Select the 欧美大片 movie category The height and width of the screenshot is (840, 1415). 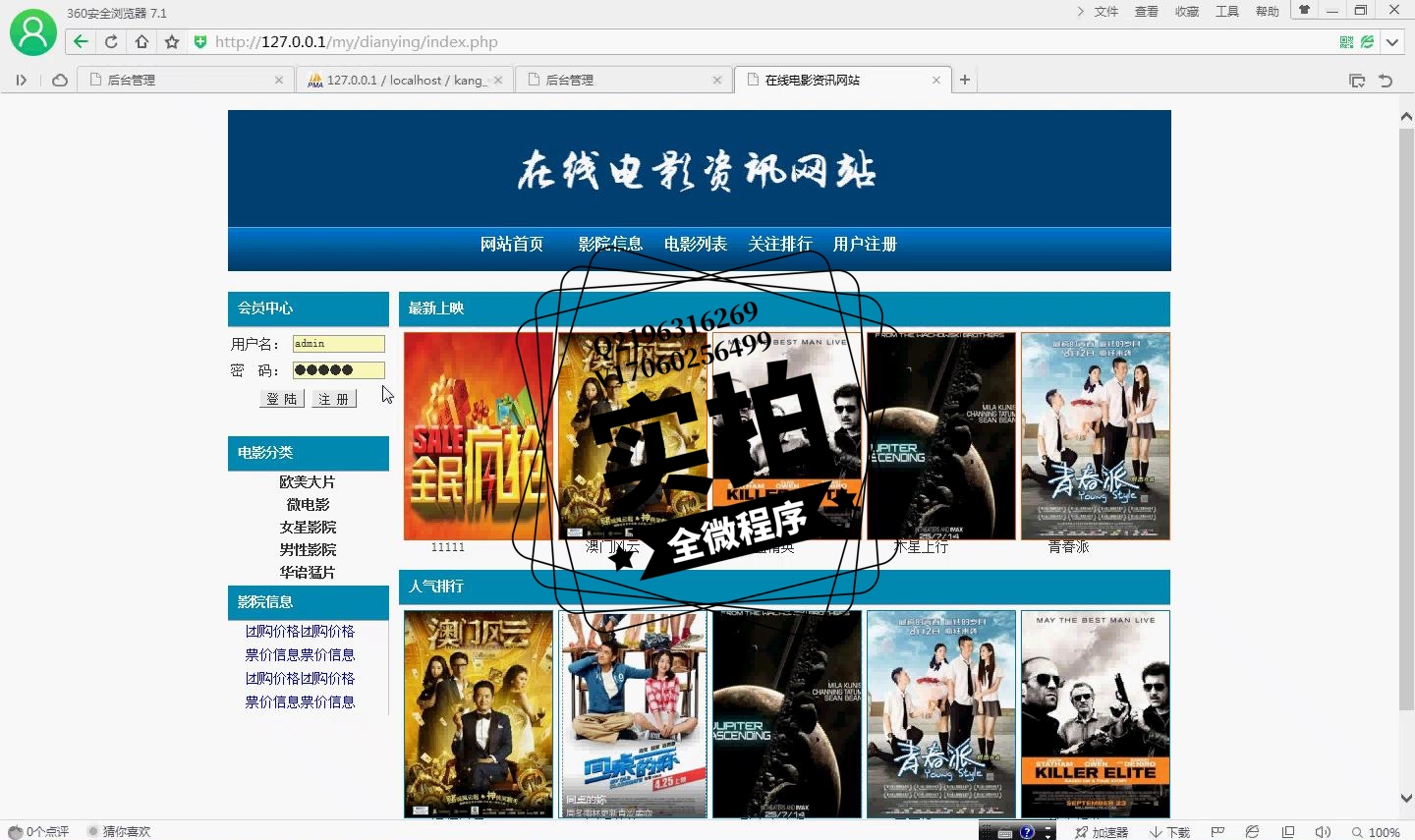308,482
